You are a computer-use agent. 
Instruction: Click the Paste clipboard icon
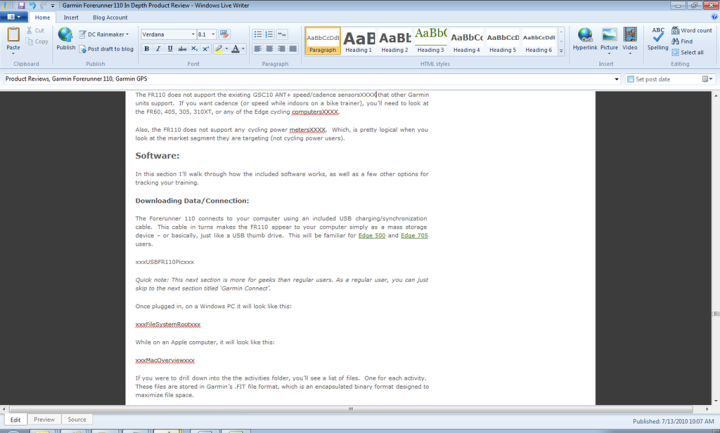(13, 35)
